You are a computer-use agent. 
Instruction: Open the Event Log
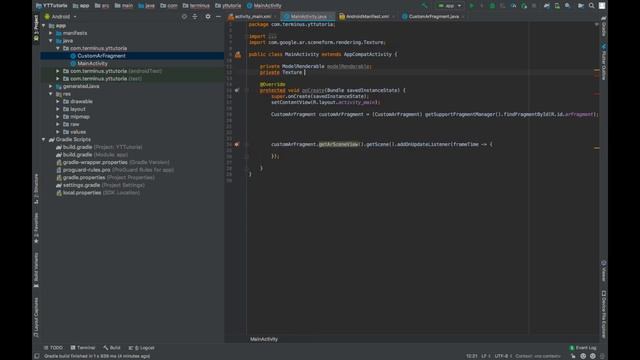click(583, 348)
